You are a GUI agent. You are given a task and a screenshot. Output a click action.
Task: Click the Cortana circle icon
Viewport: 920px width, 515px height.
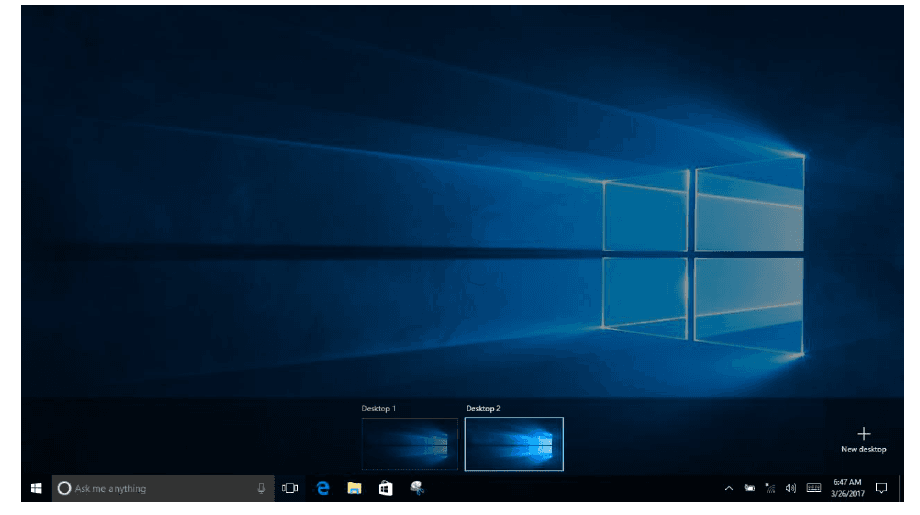pos(64,488)
